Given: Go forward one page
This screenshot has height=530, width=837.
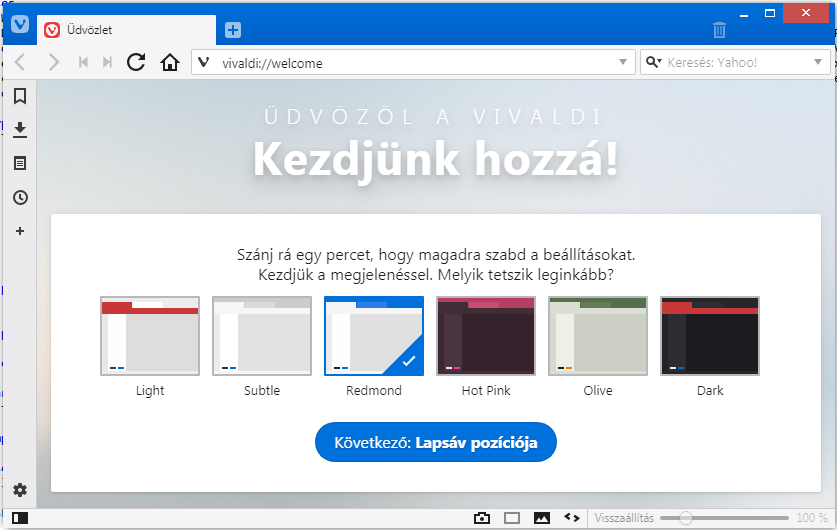Looking at the screenshot, I should click(x=53, y=62).
